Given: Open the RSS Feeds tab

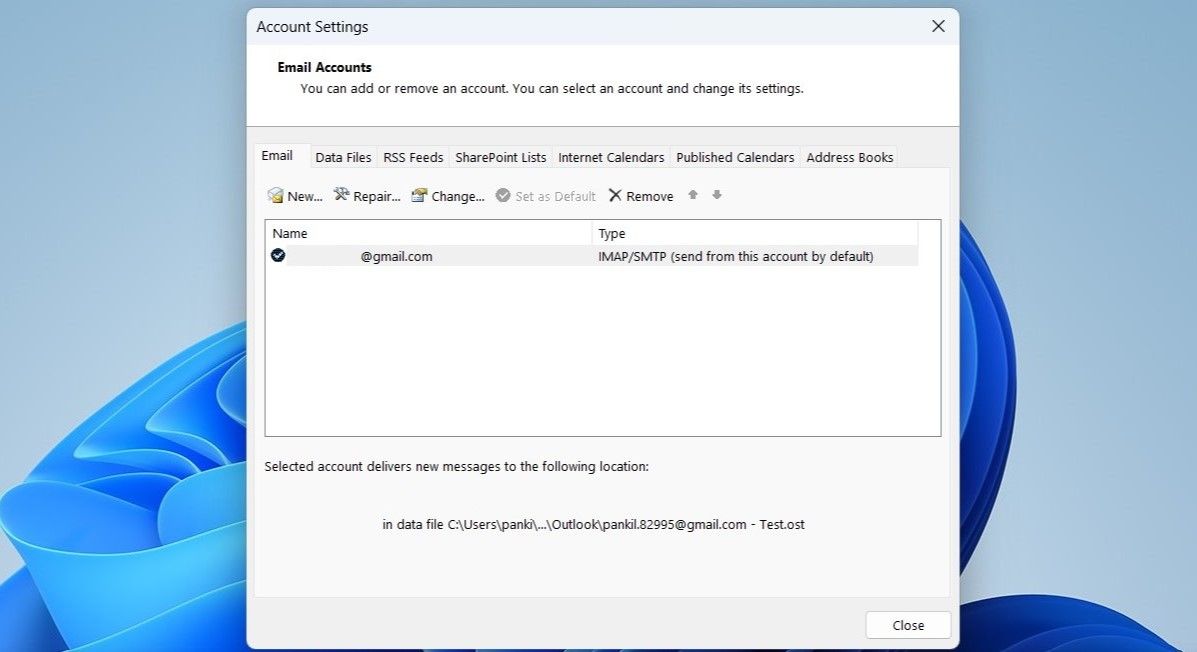Looking at the screenshot, I should [412, 157].
